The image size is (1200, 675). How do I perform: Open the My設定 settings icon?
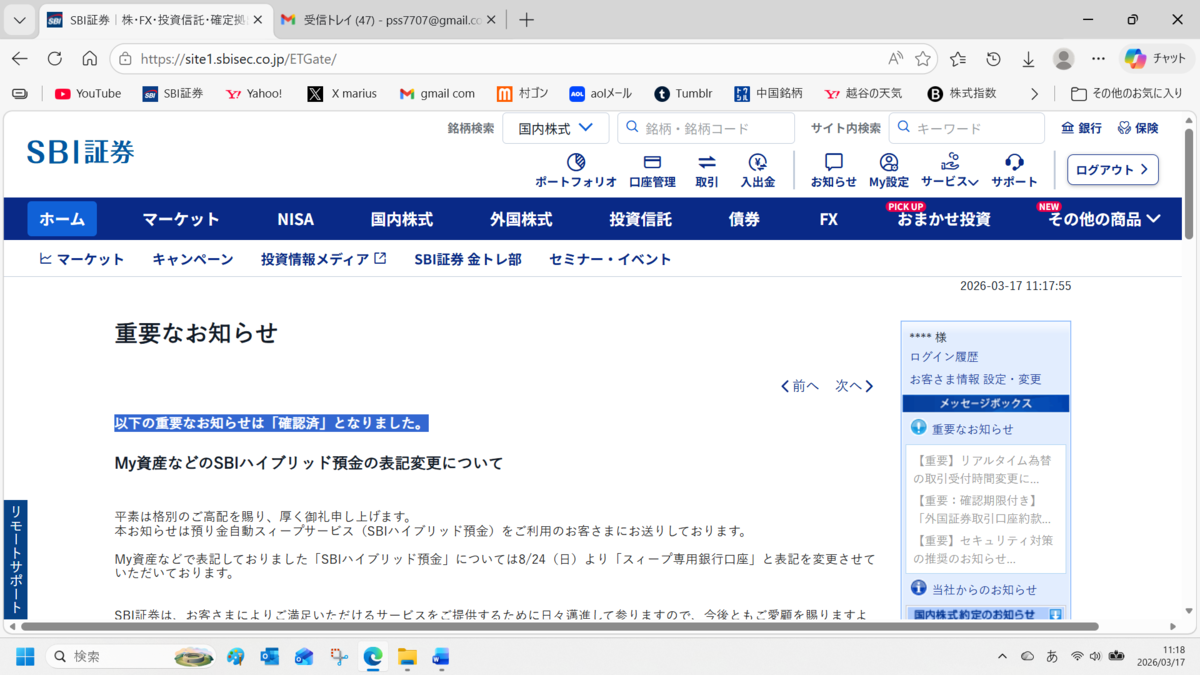[889, 171]
